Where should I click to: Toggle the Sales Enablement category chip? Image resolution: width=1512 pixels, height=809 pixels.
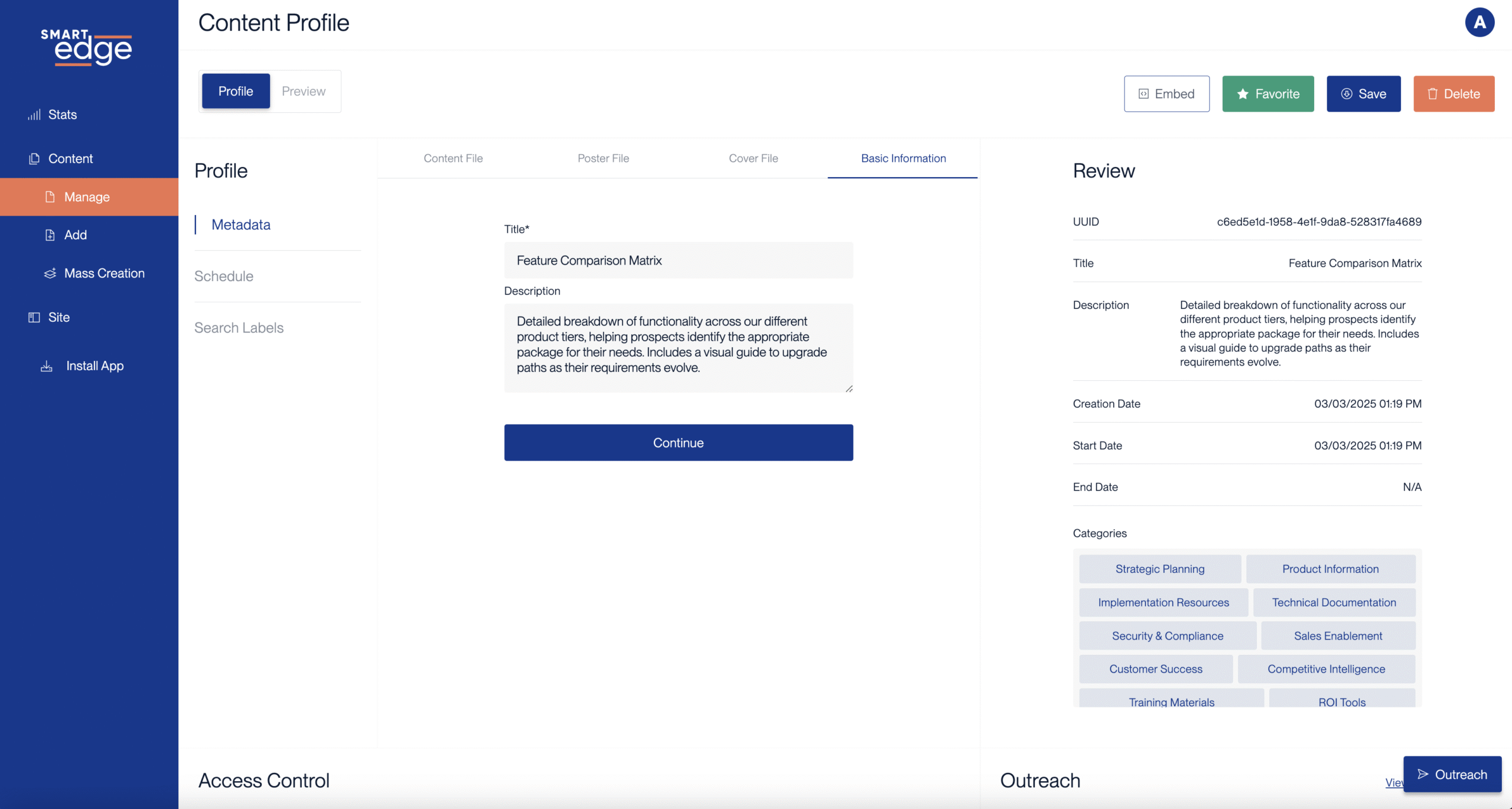pos(1338,636)
